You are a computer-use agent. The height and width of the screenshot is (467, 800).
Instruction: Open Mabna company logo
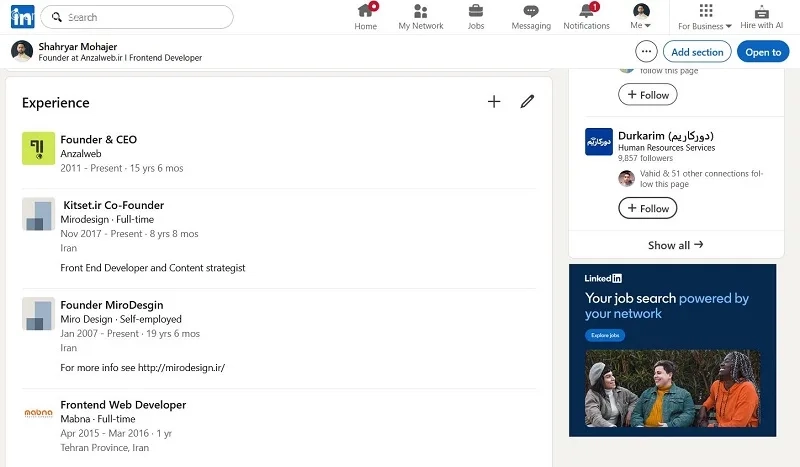[x=38, y=413]
